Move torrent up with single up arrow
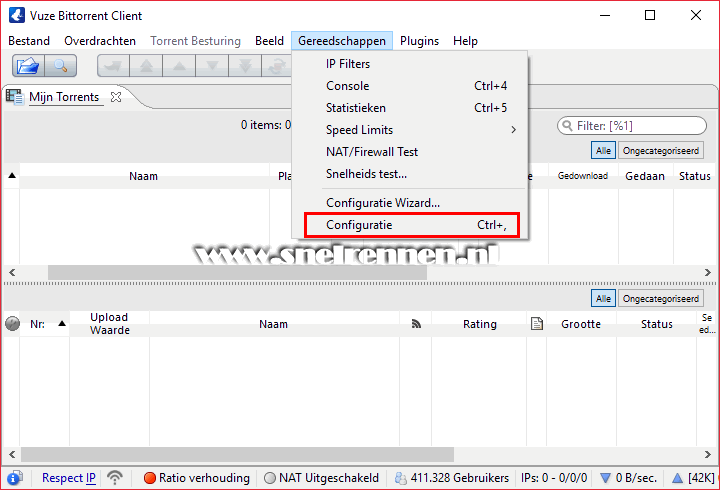The height and width of the screenshot is (490, 720). pos(179,66)
